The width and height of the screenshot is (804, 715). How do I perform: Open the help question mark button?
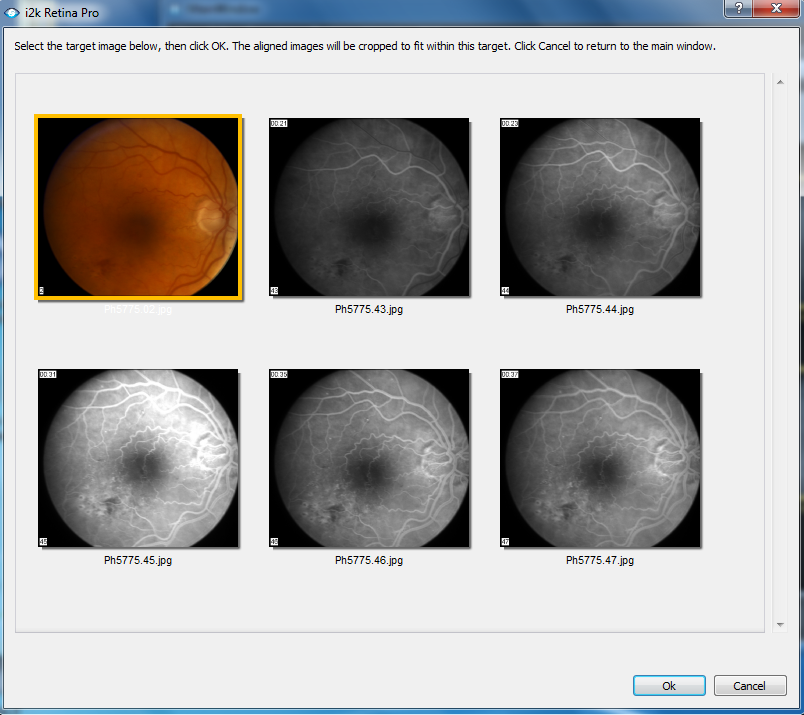coord(738,8)
